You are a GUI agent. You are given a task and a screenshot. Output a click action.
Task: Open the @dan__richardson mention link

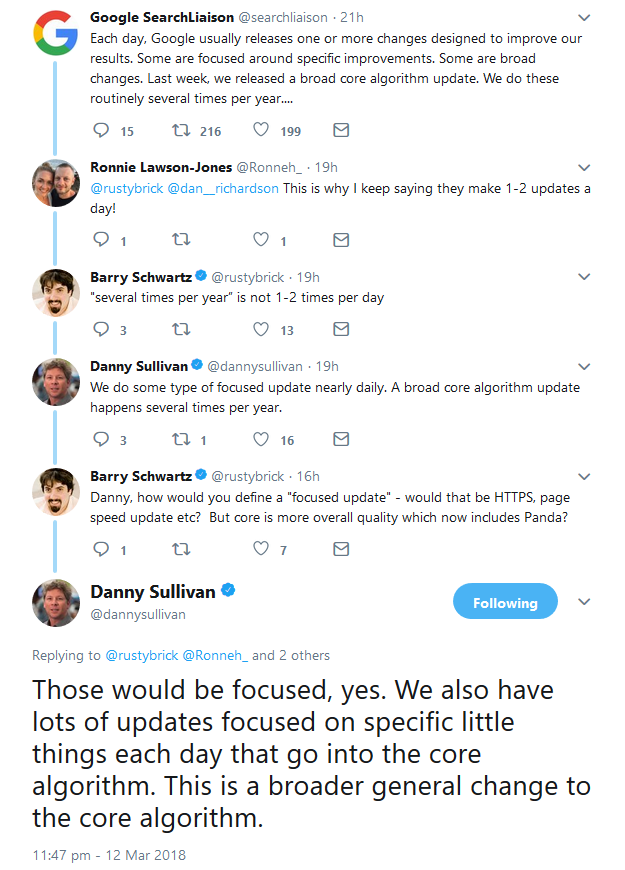(223, 189)
